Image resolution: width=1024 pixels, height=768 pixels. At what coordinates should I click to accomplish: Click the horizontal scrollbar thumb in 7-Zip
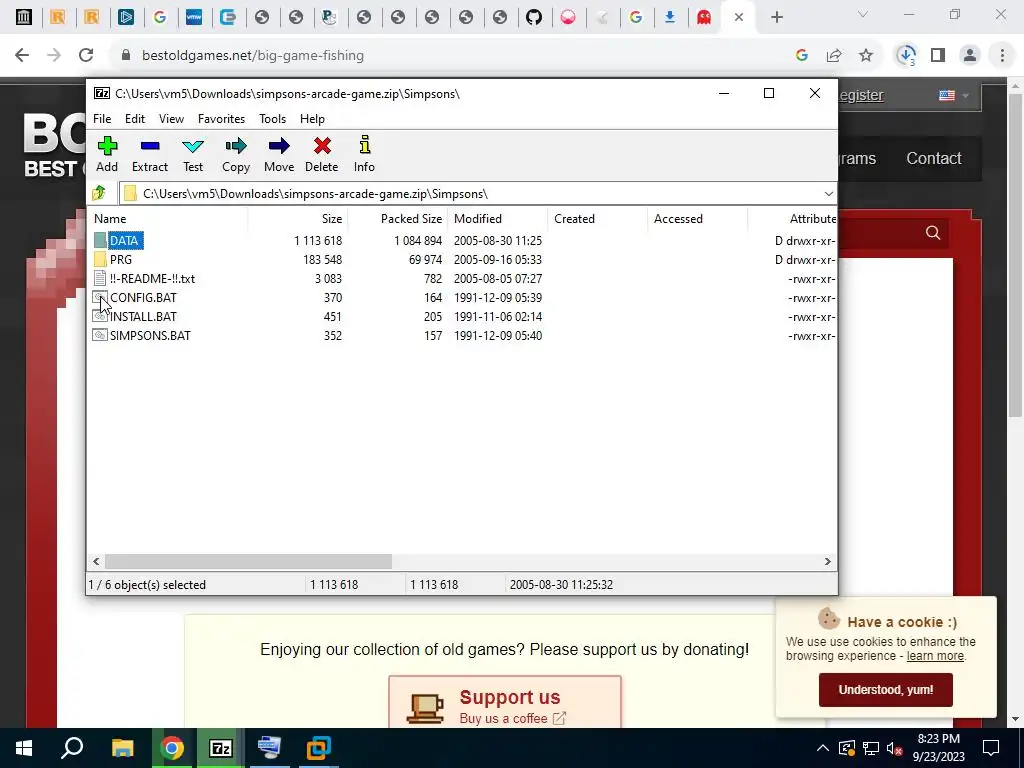pos(248,562)
